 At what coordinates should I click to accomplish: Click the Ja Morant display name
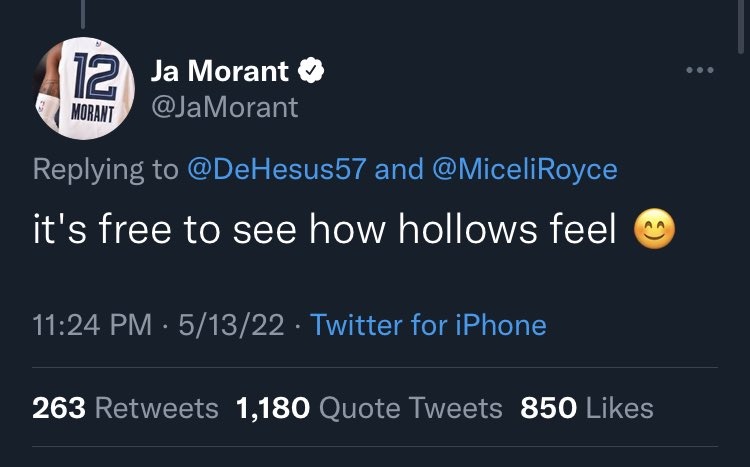point(220,72)
